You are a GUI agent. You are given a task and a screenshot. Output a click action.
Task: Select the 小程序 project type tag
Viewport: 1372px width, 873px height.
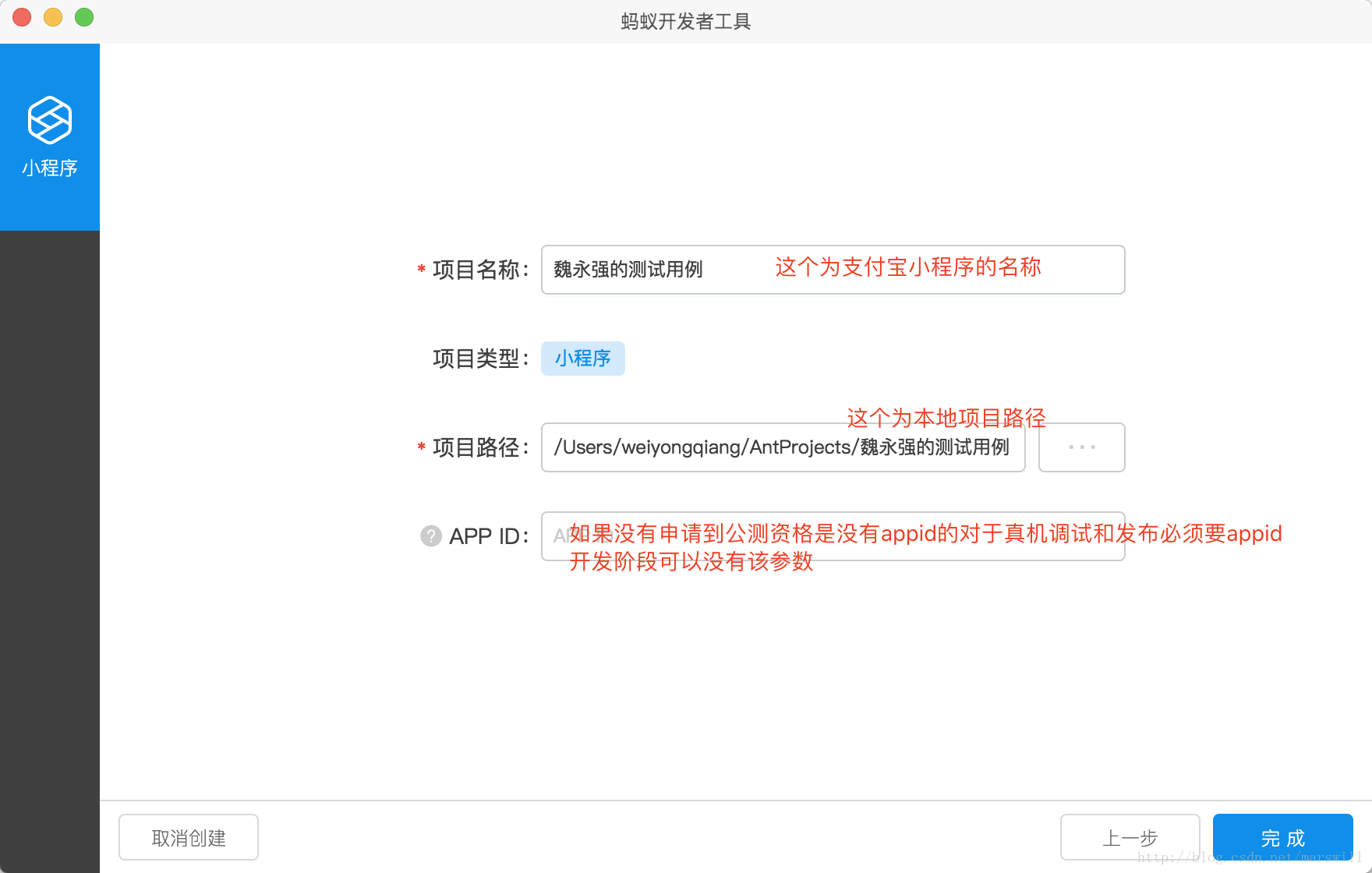tap(583, 359)
